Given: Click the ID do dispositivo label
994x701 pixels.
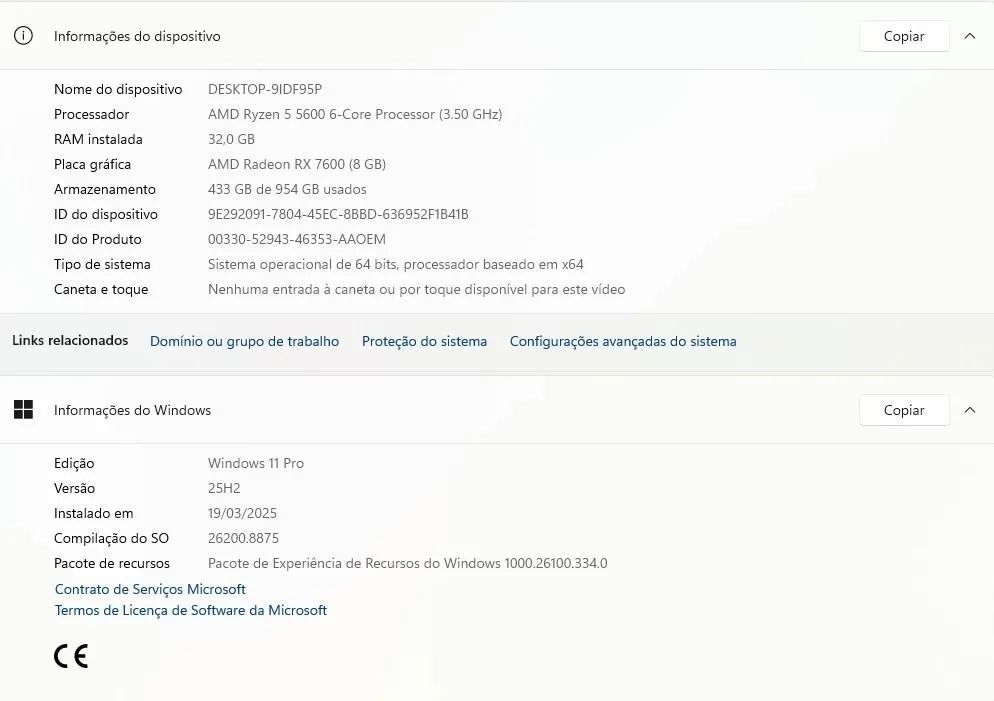Looking at the screenshot, I should tap(106, 214).
